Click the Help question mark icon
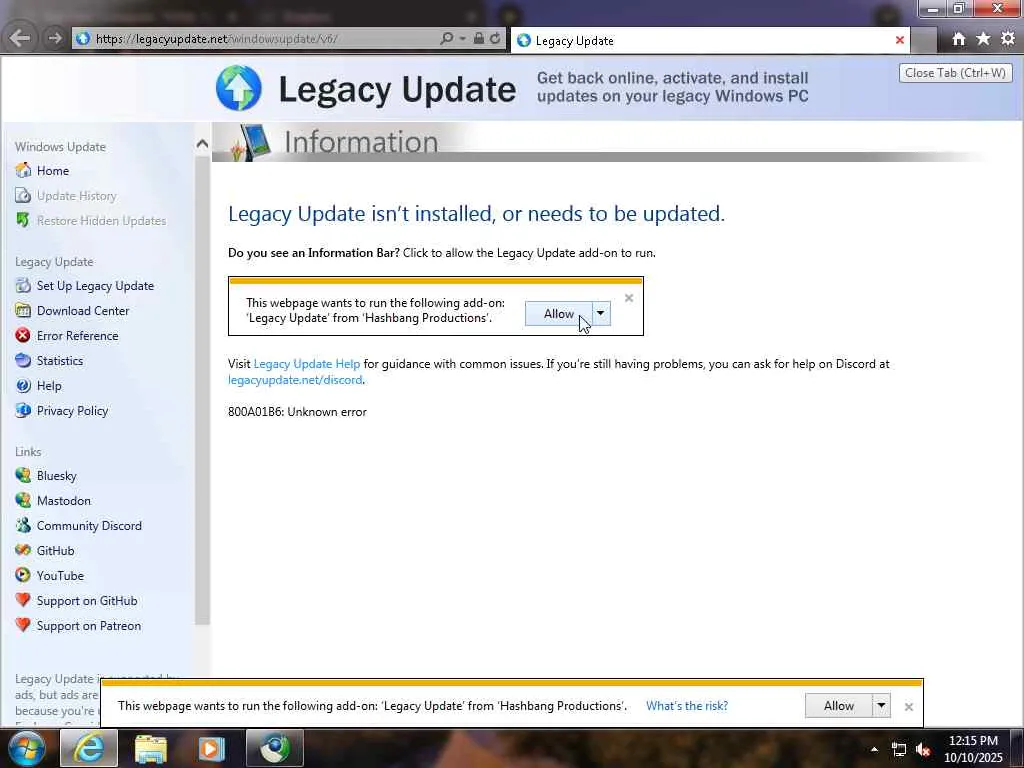This screenshot has width=1024, height=768. pos(23,385)
